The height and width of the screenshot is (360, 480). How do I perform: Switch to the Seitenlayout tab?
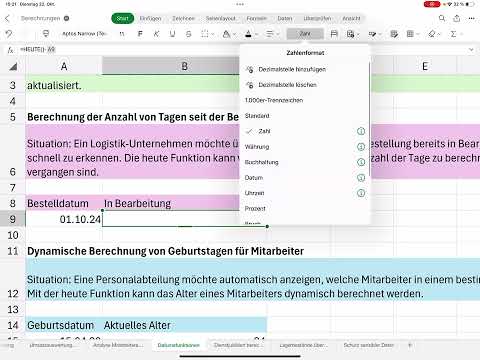221,18
